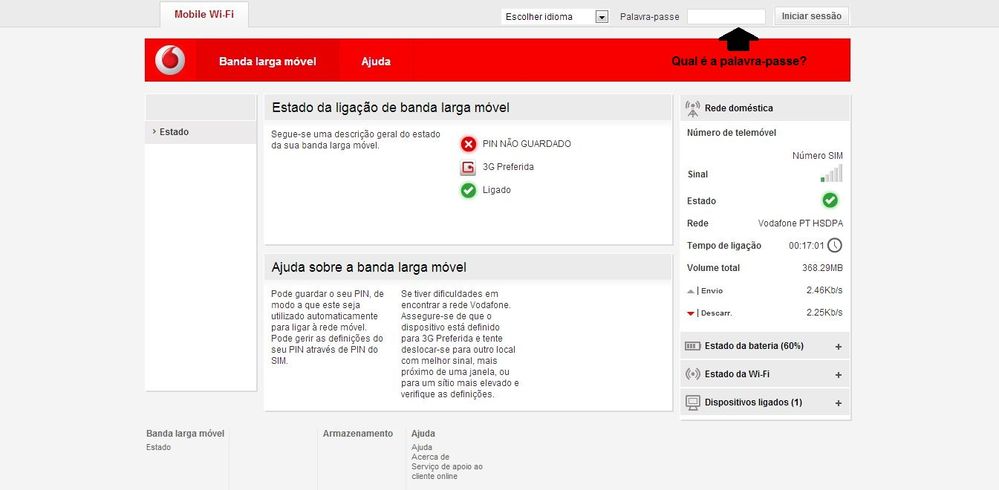
Task: Click the Iniciar sessão button
Action: pyautogui.click(x=813, y=16)
